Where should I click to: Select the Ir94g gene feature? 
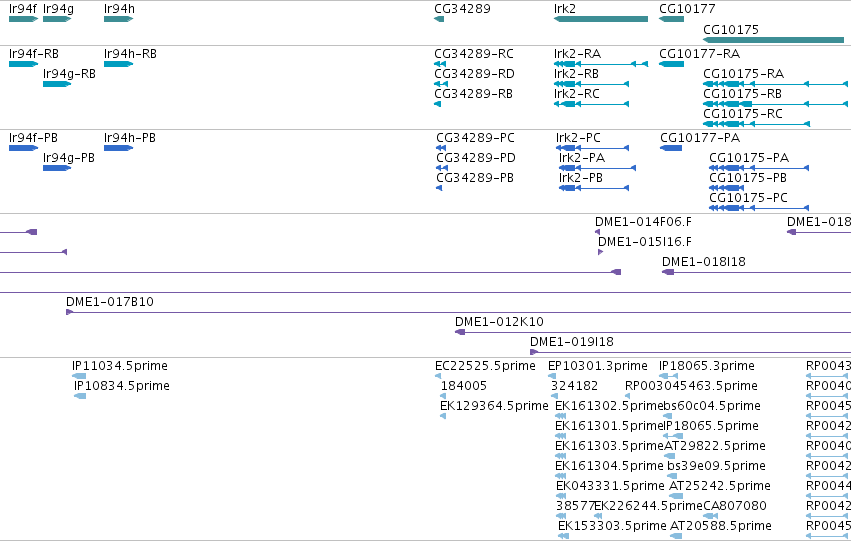57,19
